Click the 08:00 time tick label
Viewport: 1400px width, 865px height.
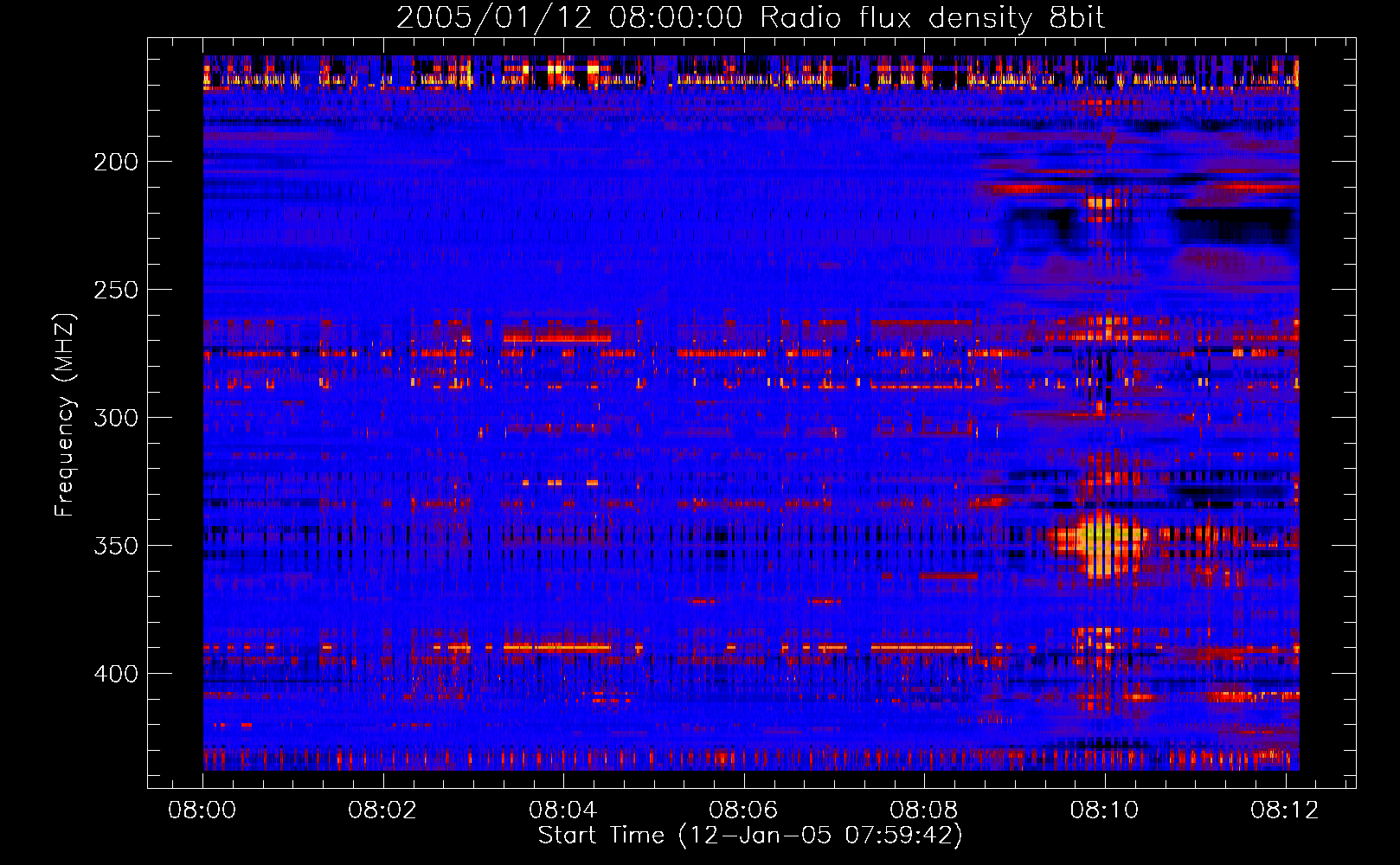tap(202, 810)
